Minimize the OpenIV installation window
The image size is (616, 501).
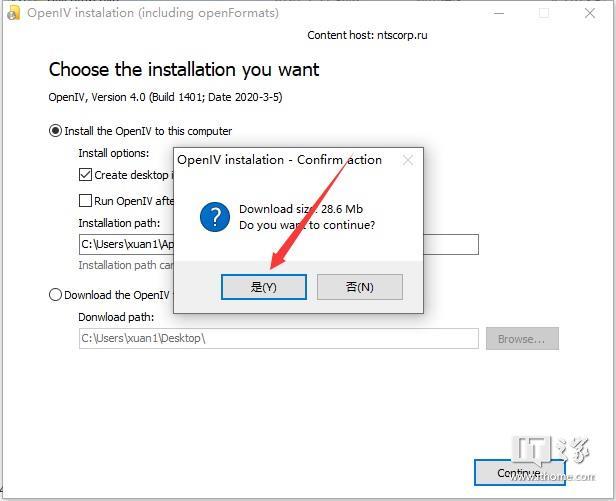coord(499,13)
